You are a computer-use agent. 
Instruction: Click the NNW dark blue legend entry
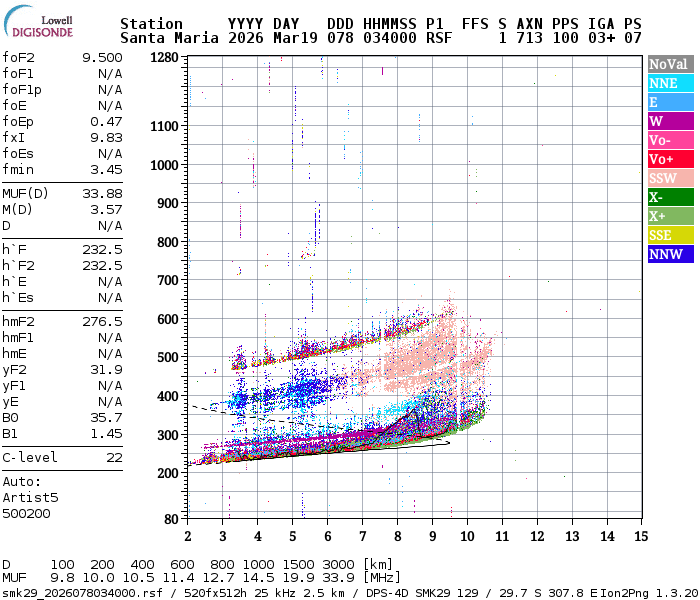(668, 255)
